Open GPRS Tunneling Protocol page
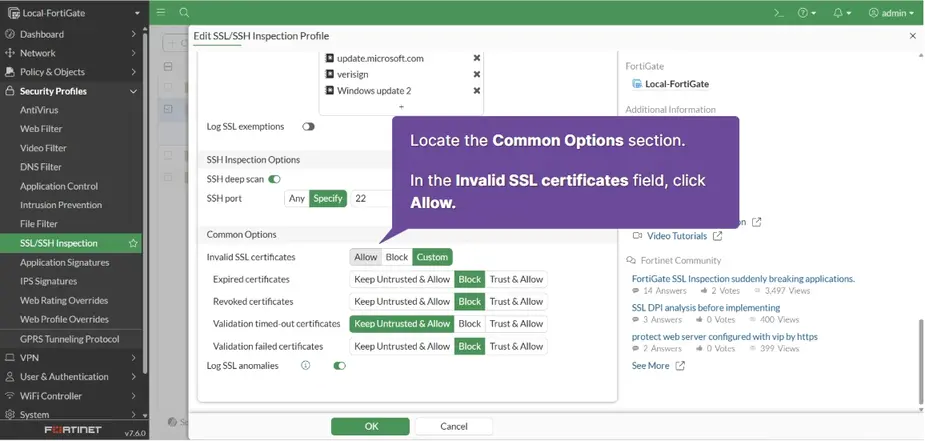 71,339
